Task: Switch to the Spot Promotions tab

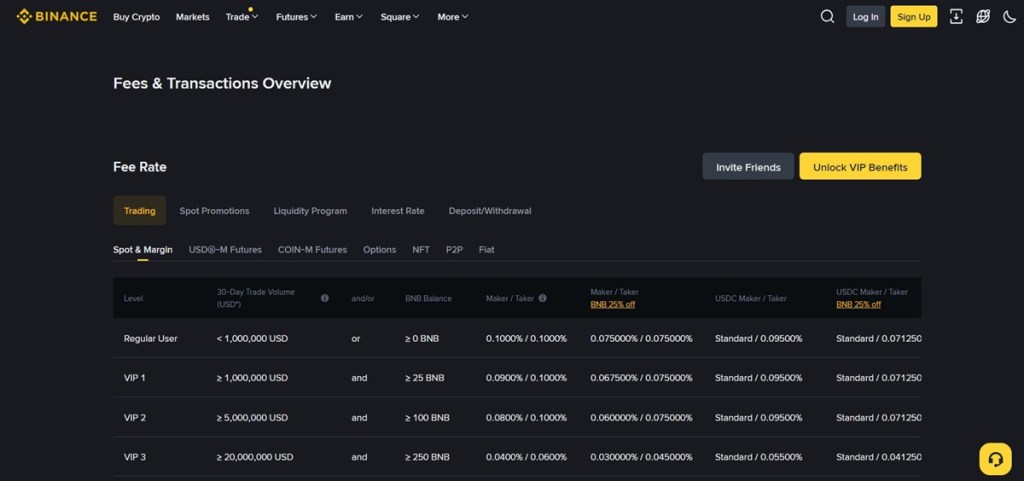Action: (214, 211)
